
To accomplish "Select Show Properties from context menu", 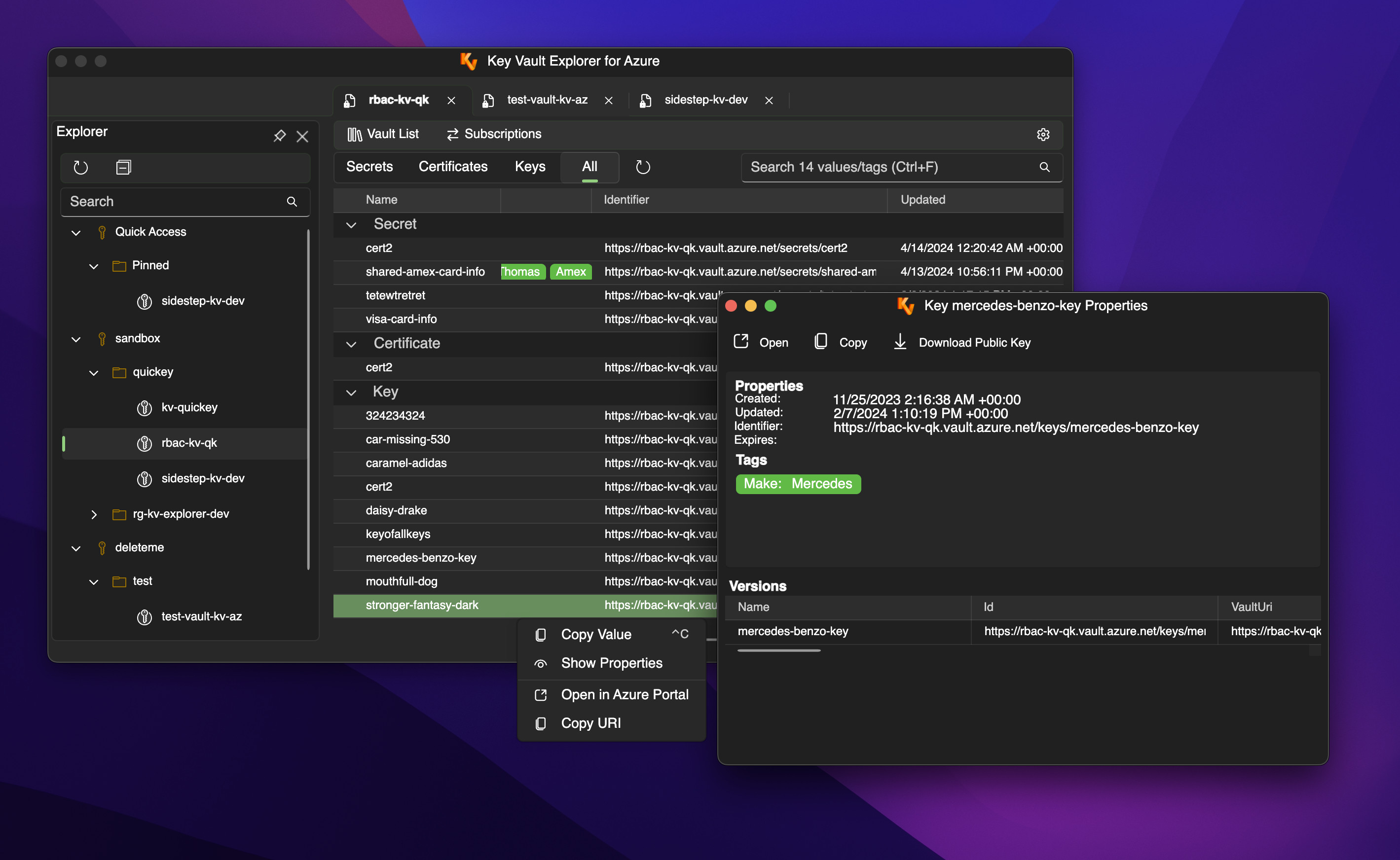I will pos(612,663).
